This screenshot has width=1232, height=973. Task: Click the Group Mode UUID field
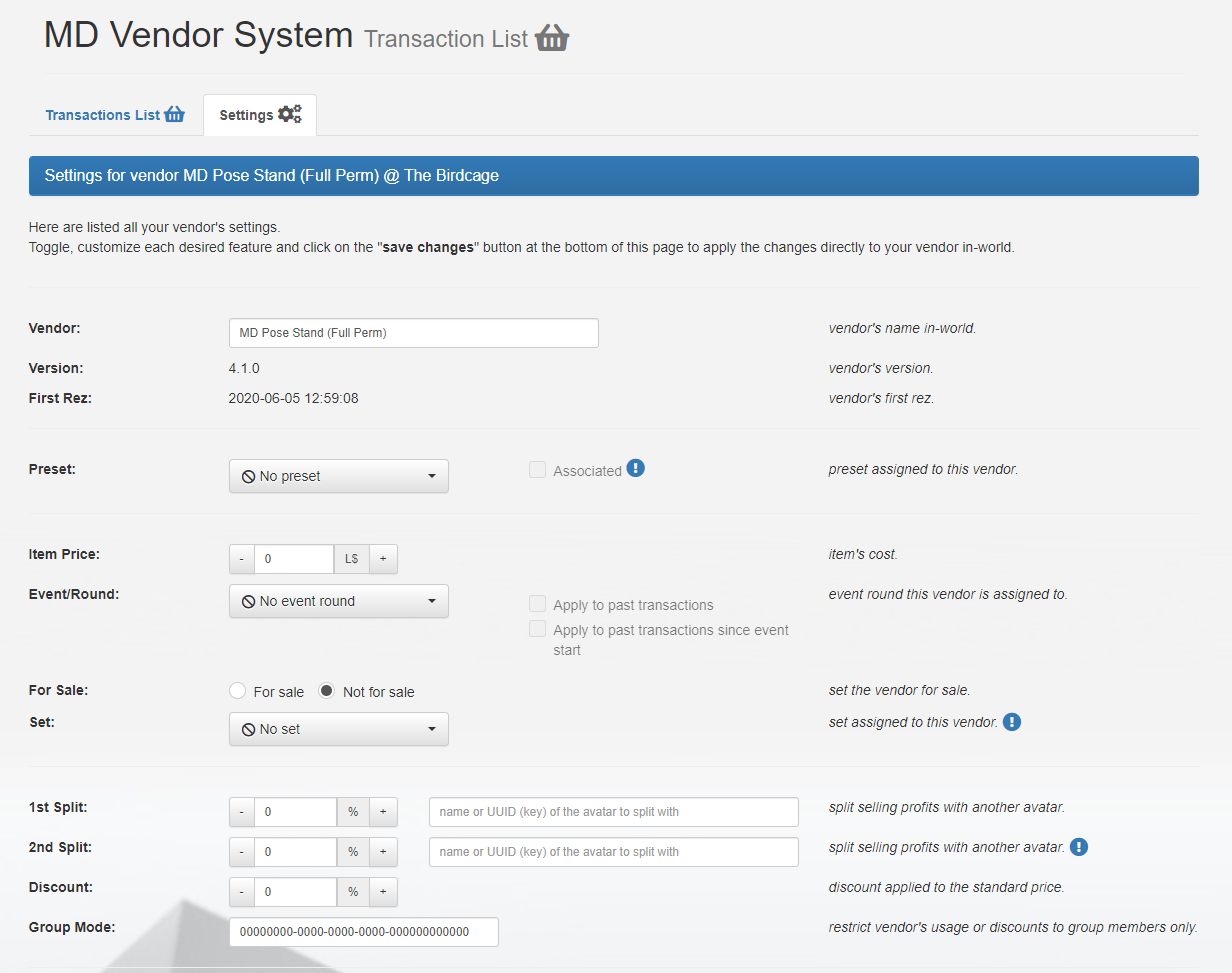[364, 932]
